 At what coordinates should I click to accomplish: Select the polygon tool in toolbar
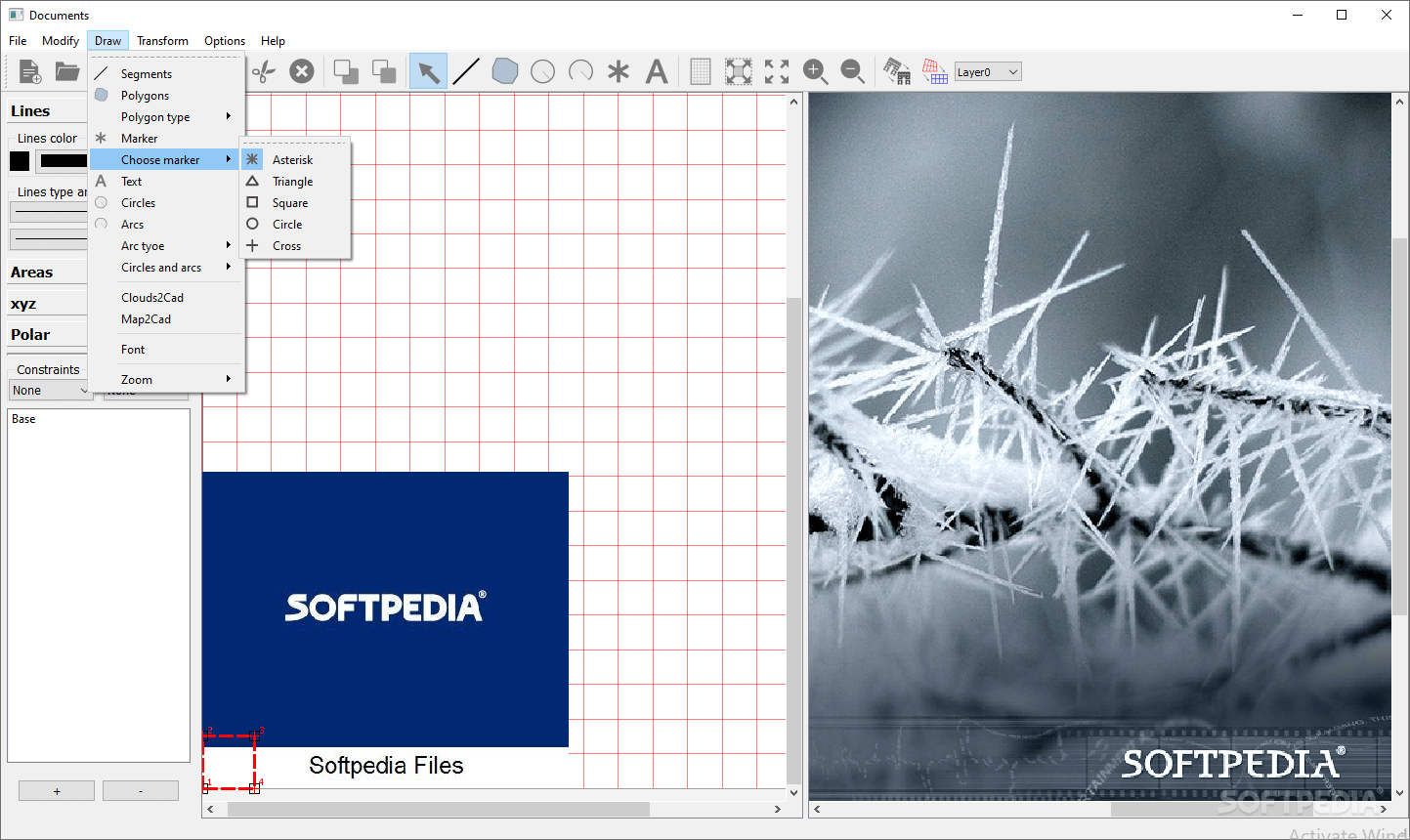[504, 71]
